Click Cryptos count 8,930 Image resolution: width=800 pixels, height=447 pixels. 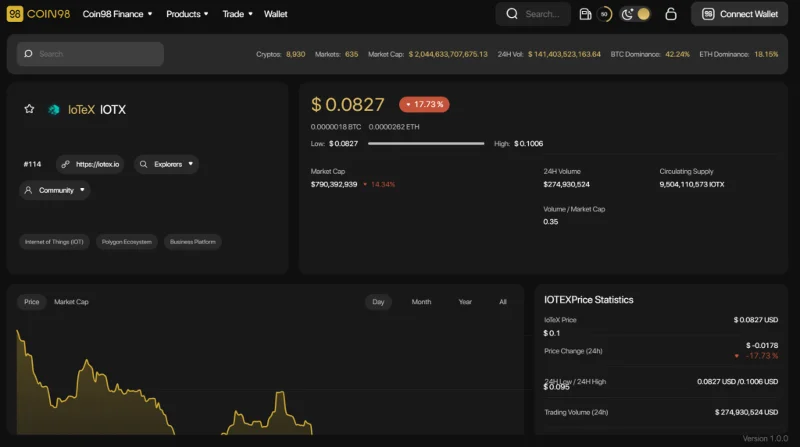(295, 54)
